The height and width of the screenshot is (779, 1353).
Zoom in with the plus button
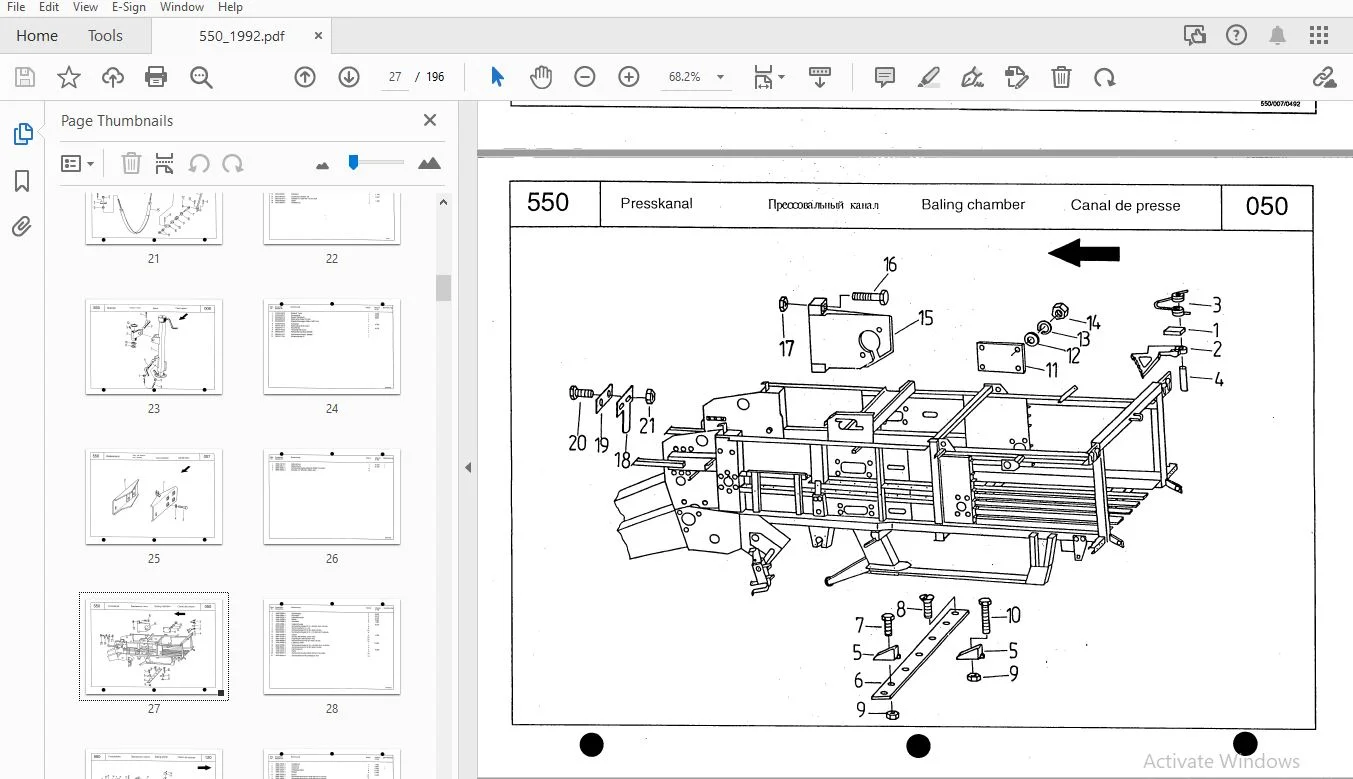tap(629, 77)
